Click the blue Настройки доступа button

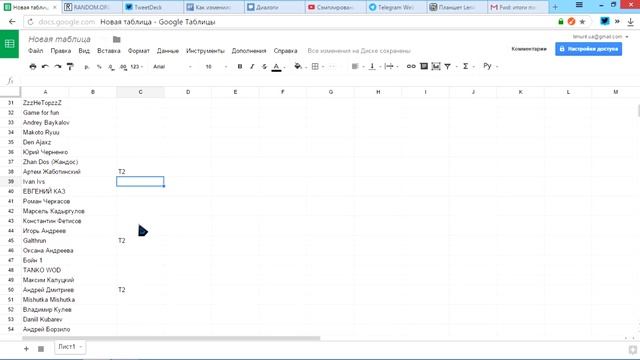pos(589,49)
